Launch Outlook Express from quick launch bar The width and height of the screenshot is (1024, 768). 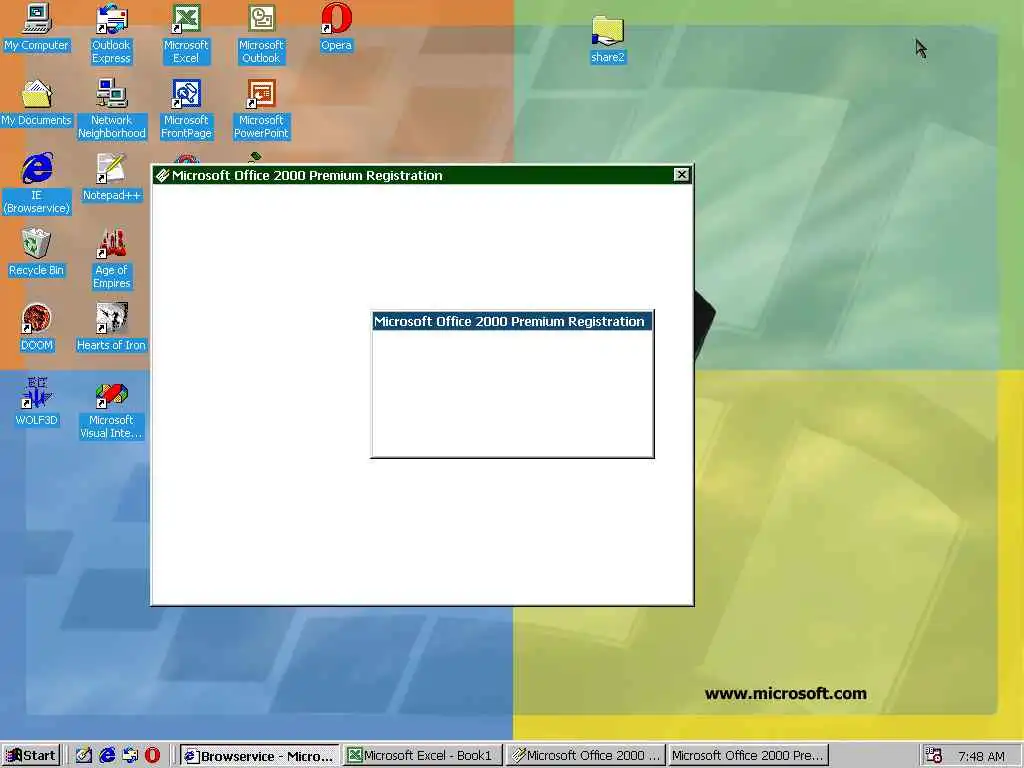(130, 756)
